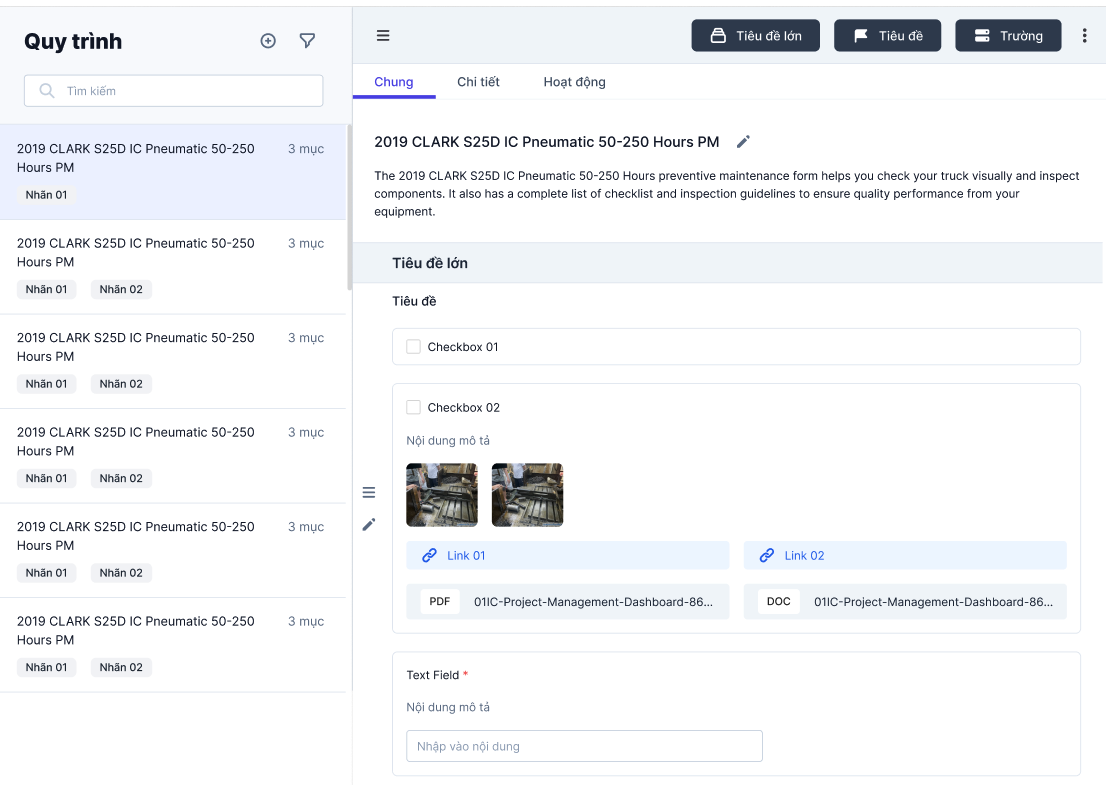This screenshot has height=785, width=1106.
Task: Click edit pencil icon beside Checkbox 02 card
Action: click(x=369, y=524)
